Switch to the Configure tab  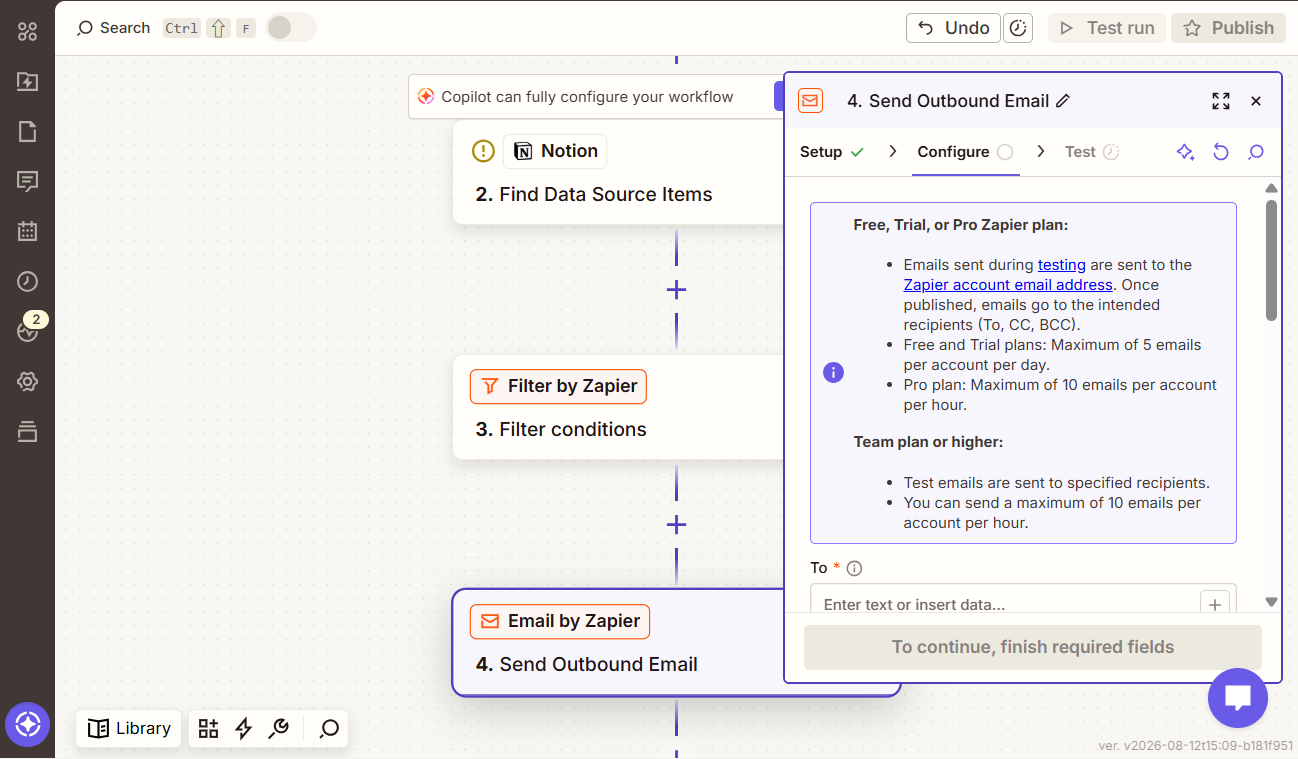pyautogui.click(x=965, y=152)
